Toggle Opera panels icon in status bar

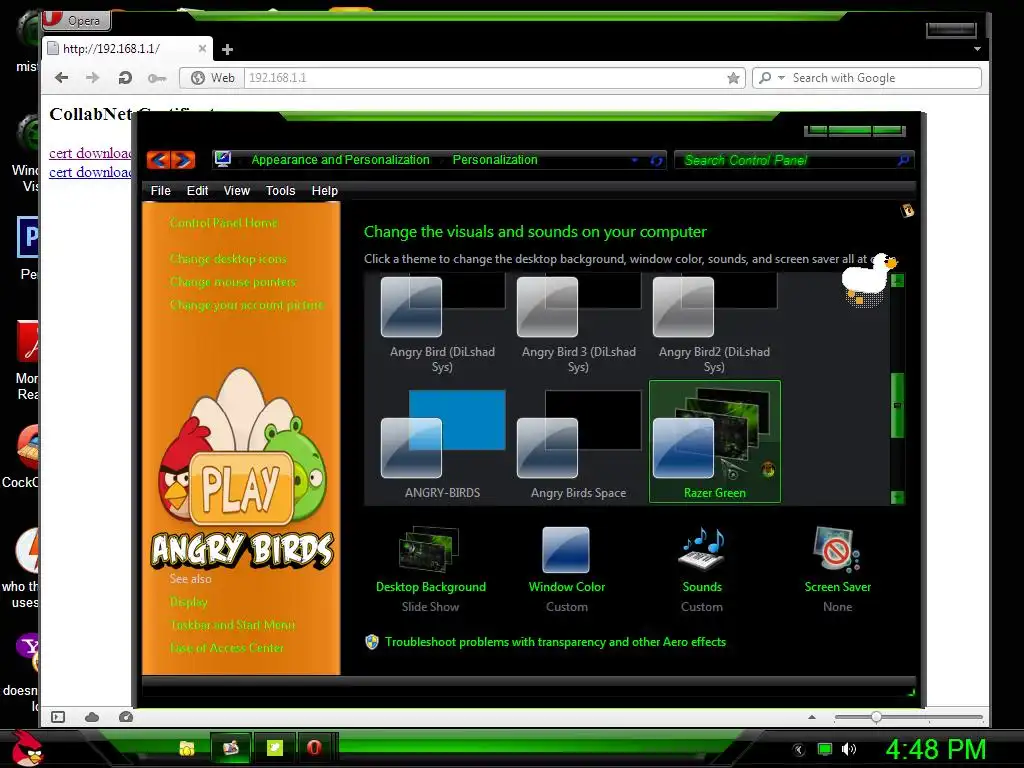58,717
